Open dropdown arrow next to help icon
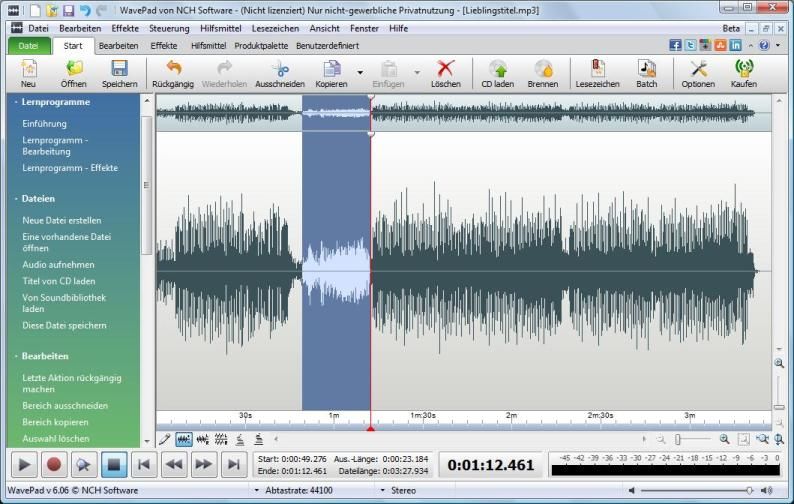 coord(778,45)
